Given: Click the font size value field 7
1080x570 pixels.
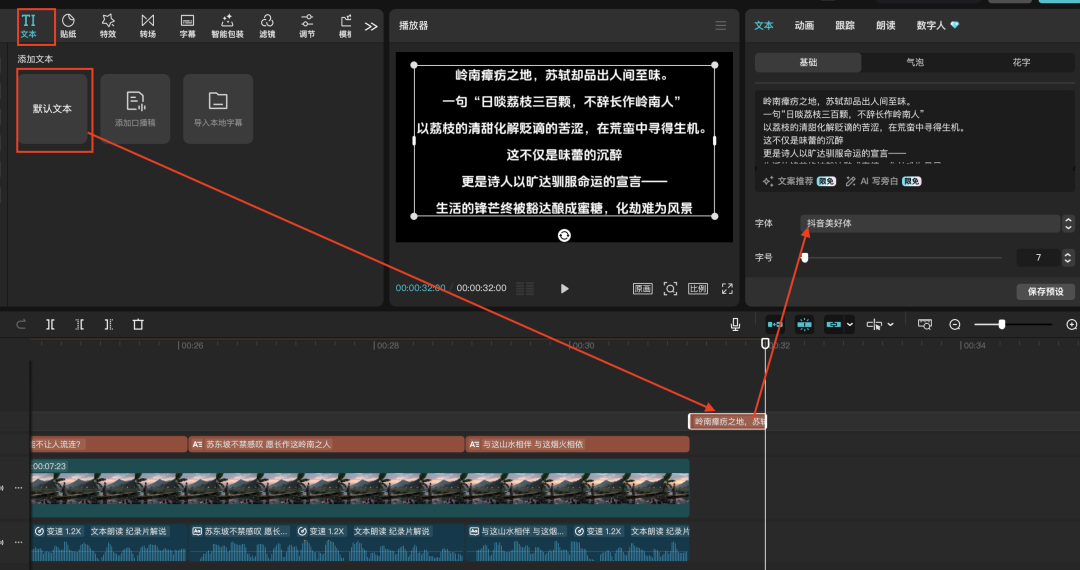Looking at the screenshot, I should pos(1039,257).
